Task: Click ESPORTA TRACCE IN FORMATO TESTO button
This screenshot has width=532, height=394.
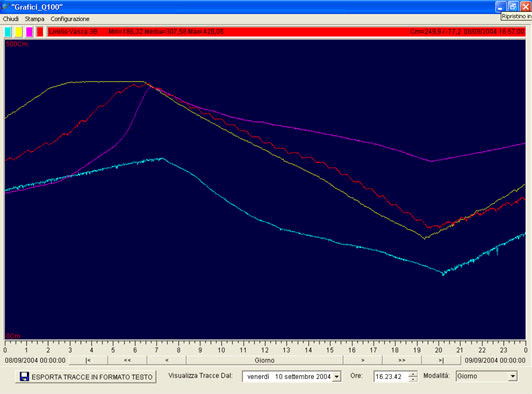Action: click(86, 377)
